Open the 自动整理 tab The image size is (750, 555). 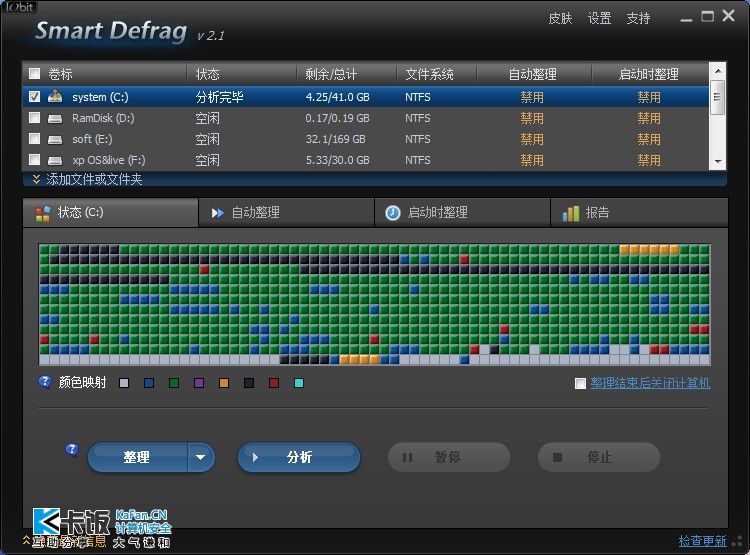(x=286, y=212)
